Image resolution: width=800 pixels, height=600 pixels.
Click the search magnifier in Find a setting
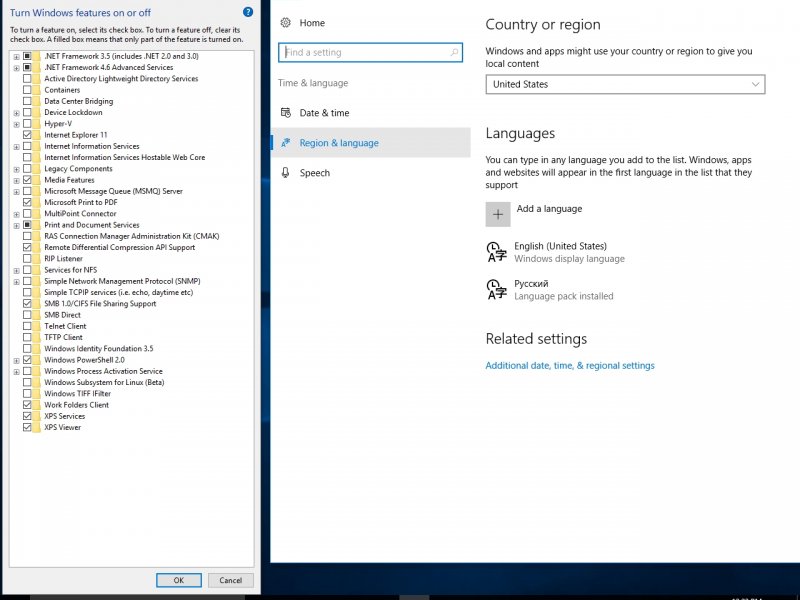[454, 52]
